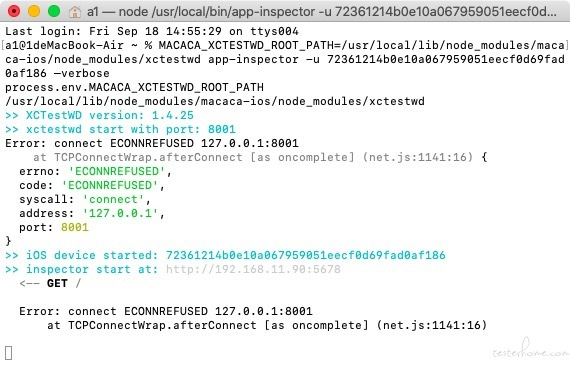Click the 'xctestwd start with port: 8001' line
Viewport: 570px width, 365px height.
click(120, 129)
